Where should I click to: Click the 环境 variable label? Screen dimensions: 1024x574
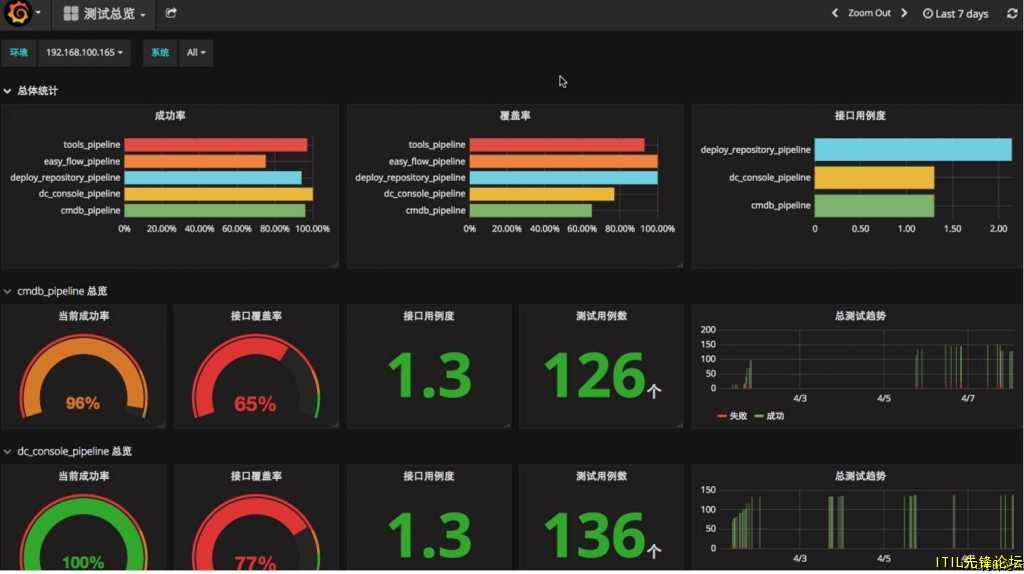coord(19,52)
